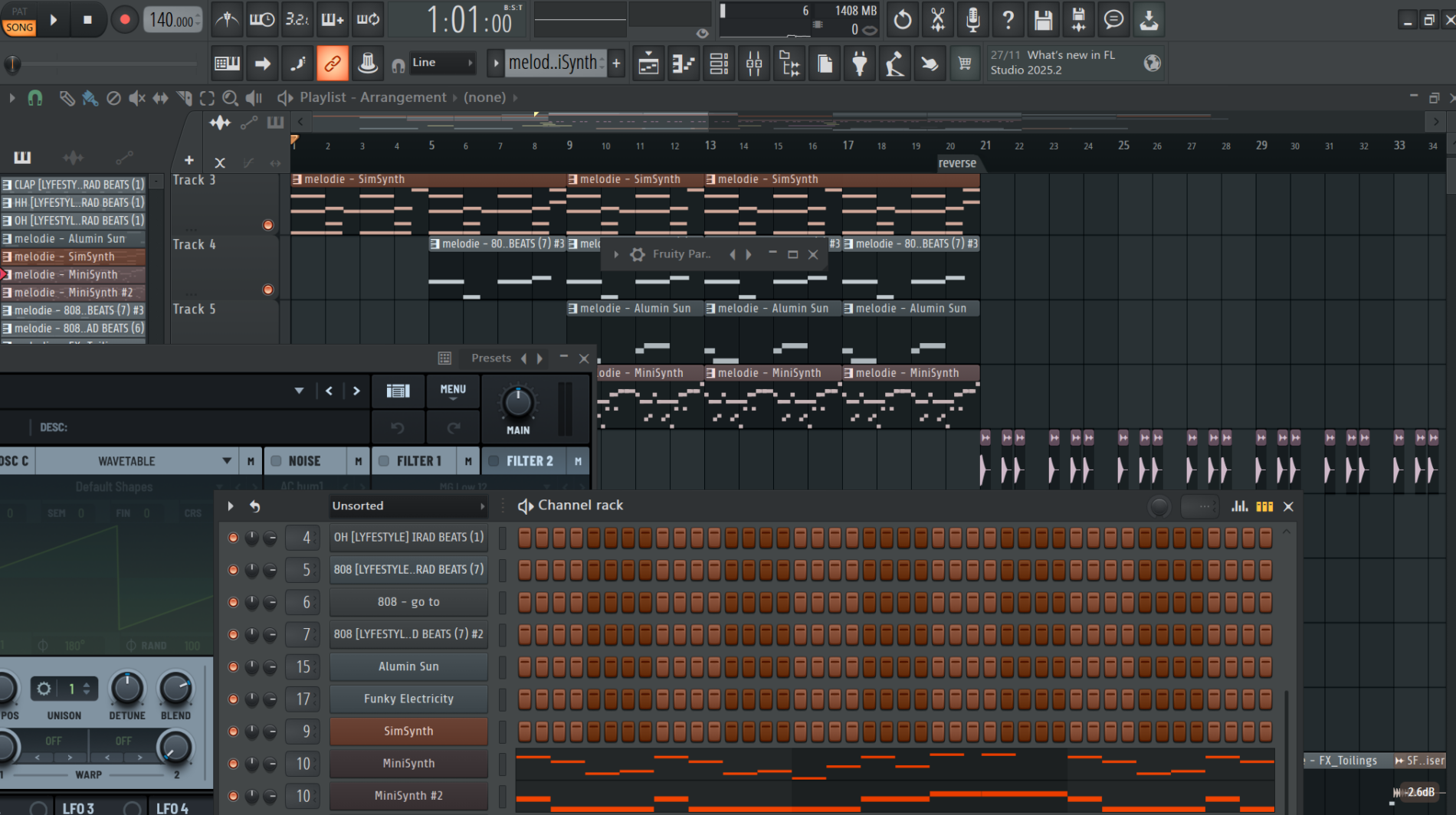Open the Line snap mode dropdown

coord(443,63)
